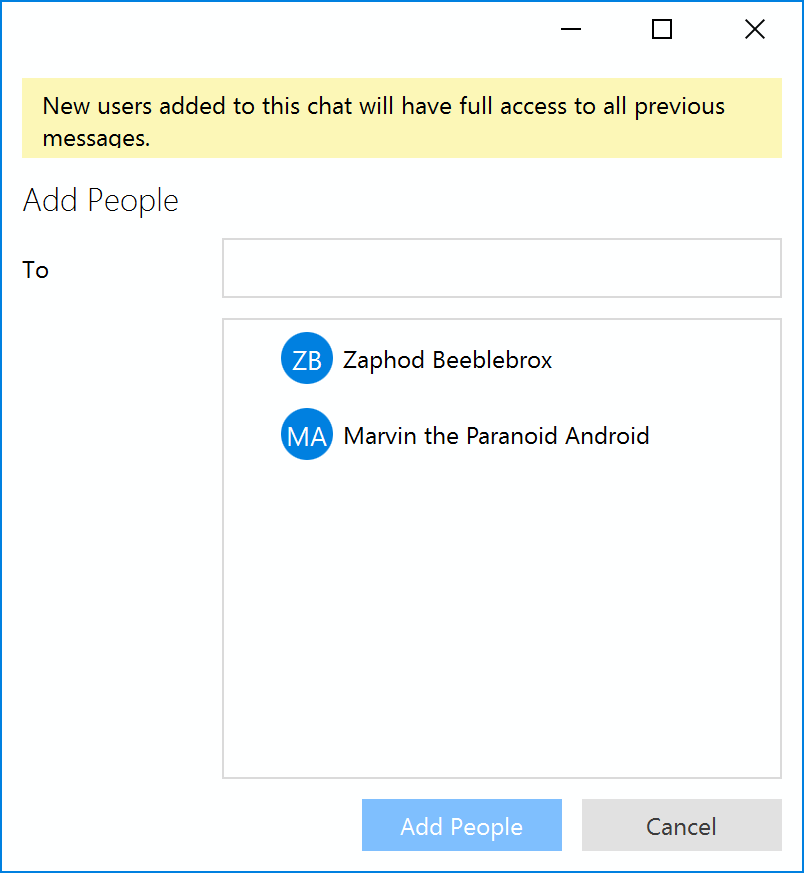Click empty space inside the people list
Image resolution: width=804 pixels, height=873 pixels.
coord(500,620)
